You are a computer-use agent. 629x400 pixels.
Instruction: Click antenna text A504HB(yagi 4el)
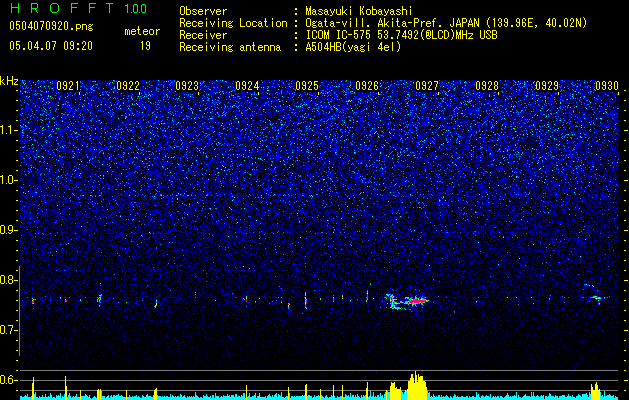pyautogui.click(x=353, y=47)
